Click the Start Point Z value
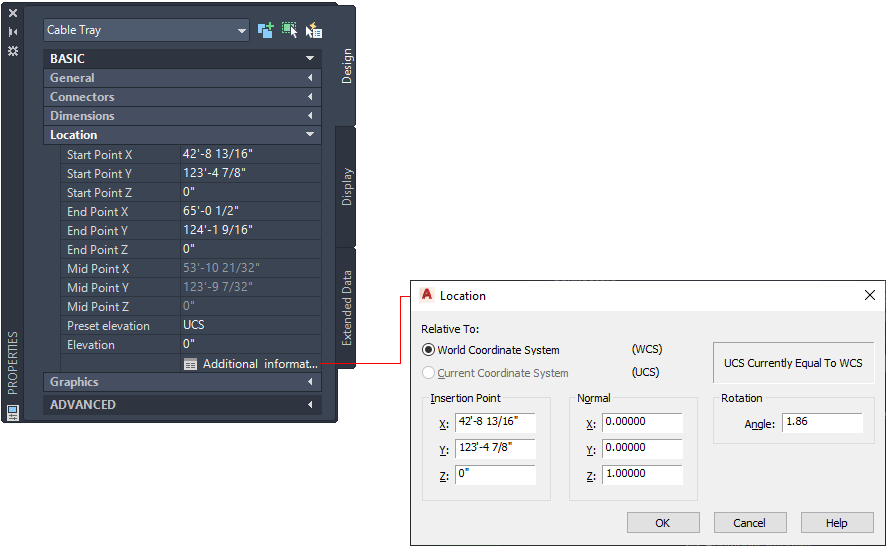 [x=250, y=192]
